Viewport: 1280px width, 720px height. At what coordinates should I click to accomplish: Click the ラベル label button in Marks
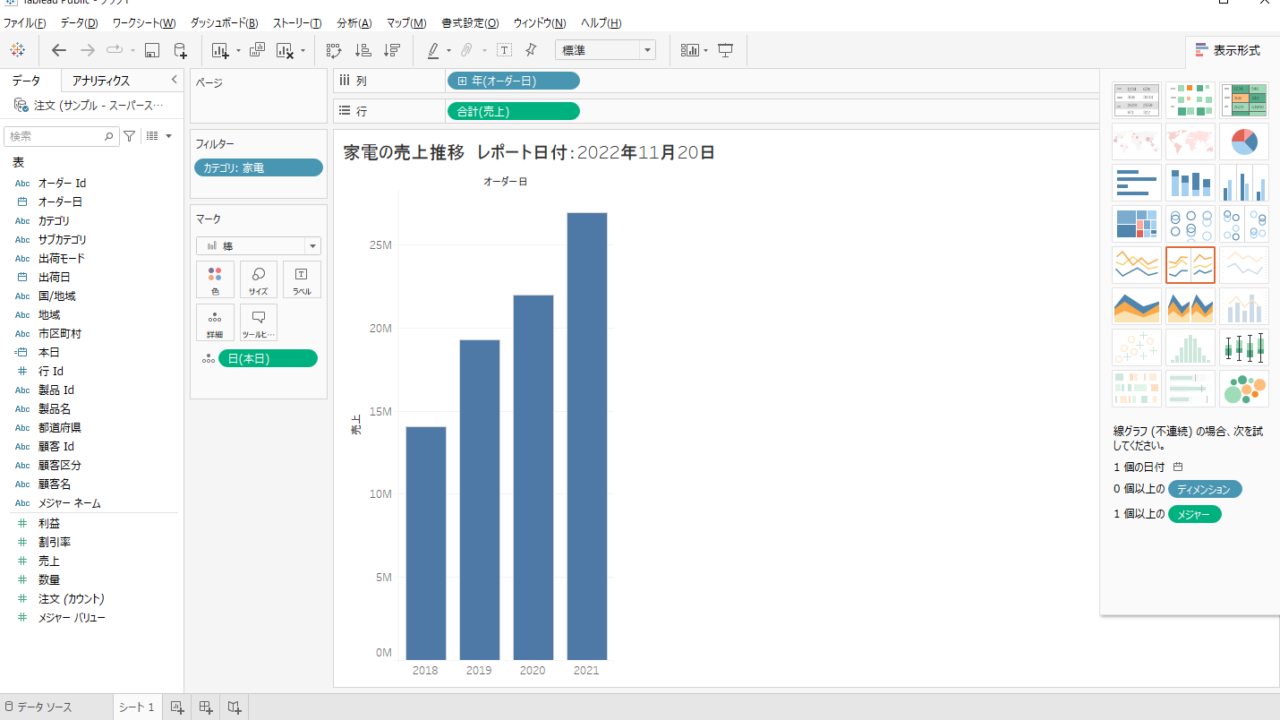[x=301, y=280]
